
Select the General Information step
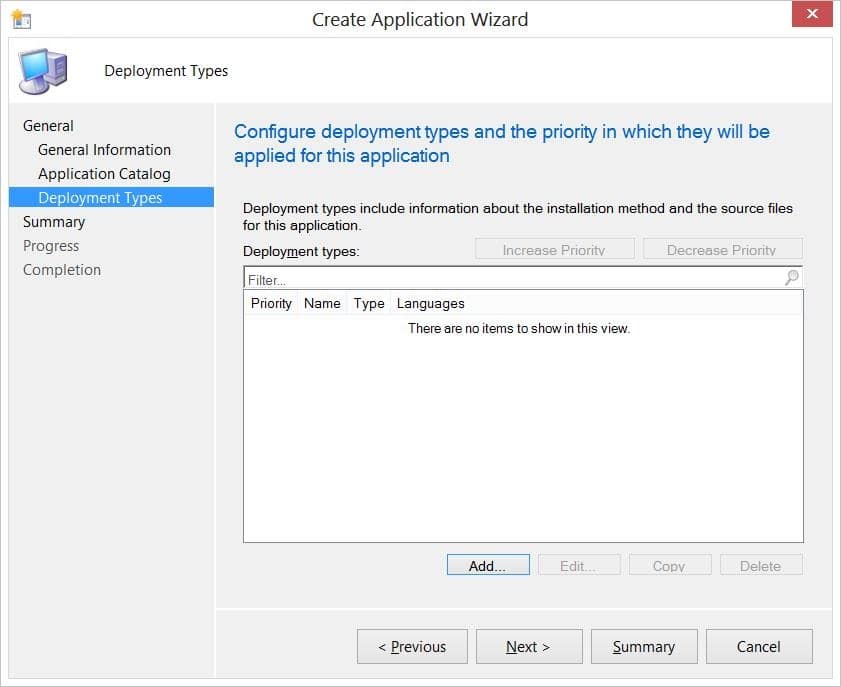coord(104,149)
